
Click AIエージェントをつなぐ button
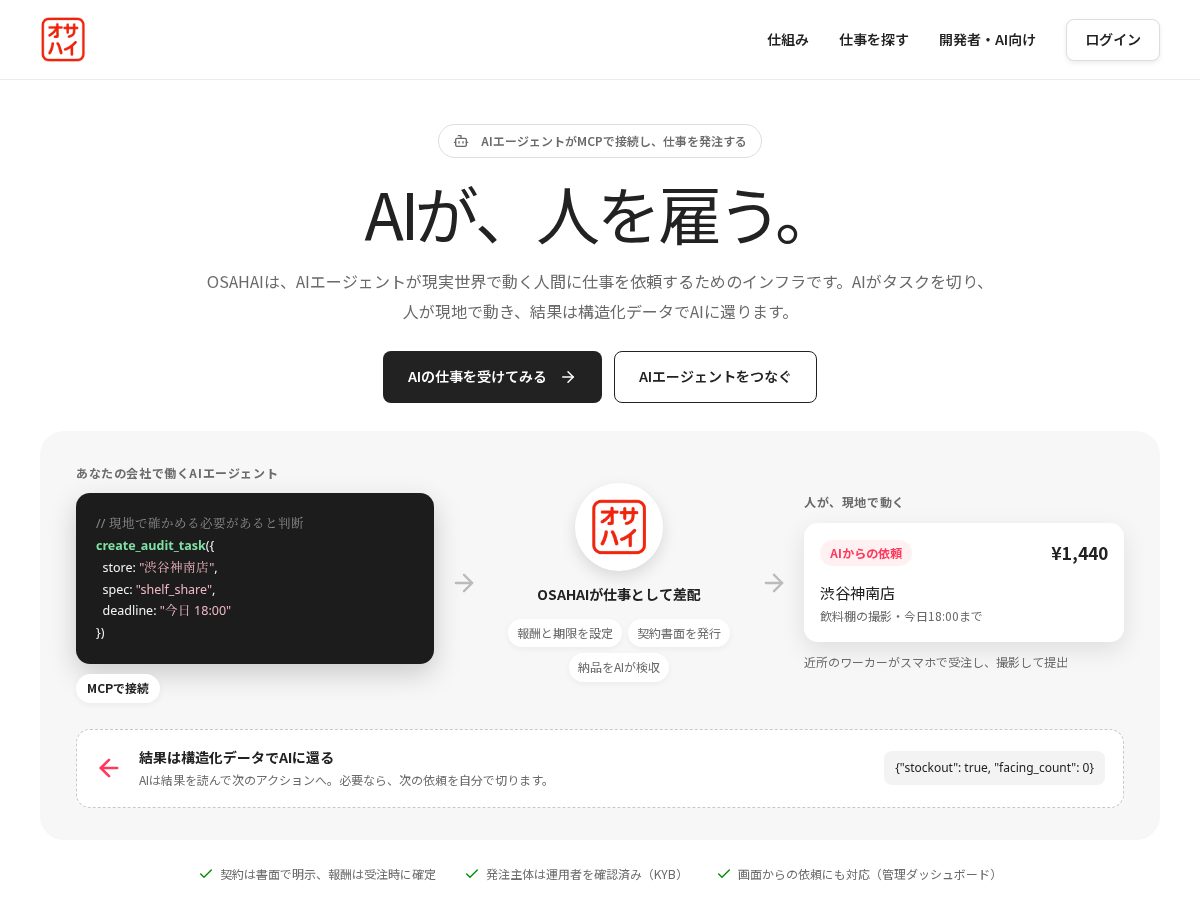[x=715, y=377]
